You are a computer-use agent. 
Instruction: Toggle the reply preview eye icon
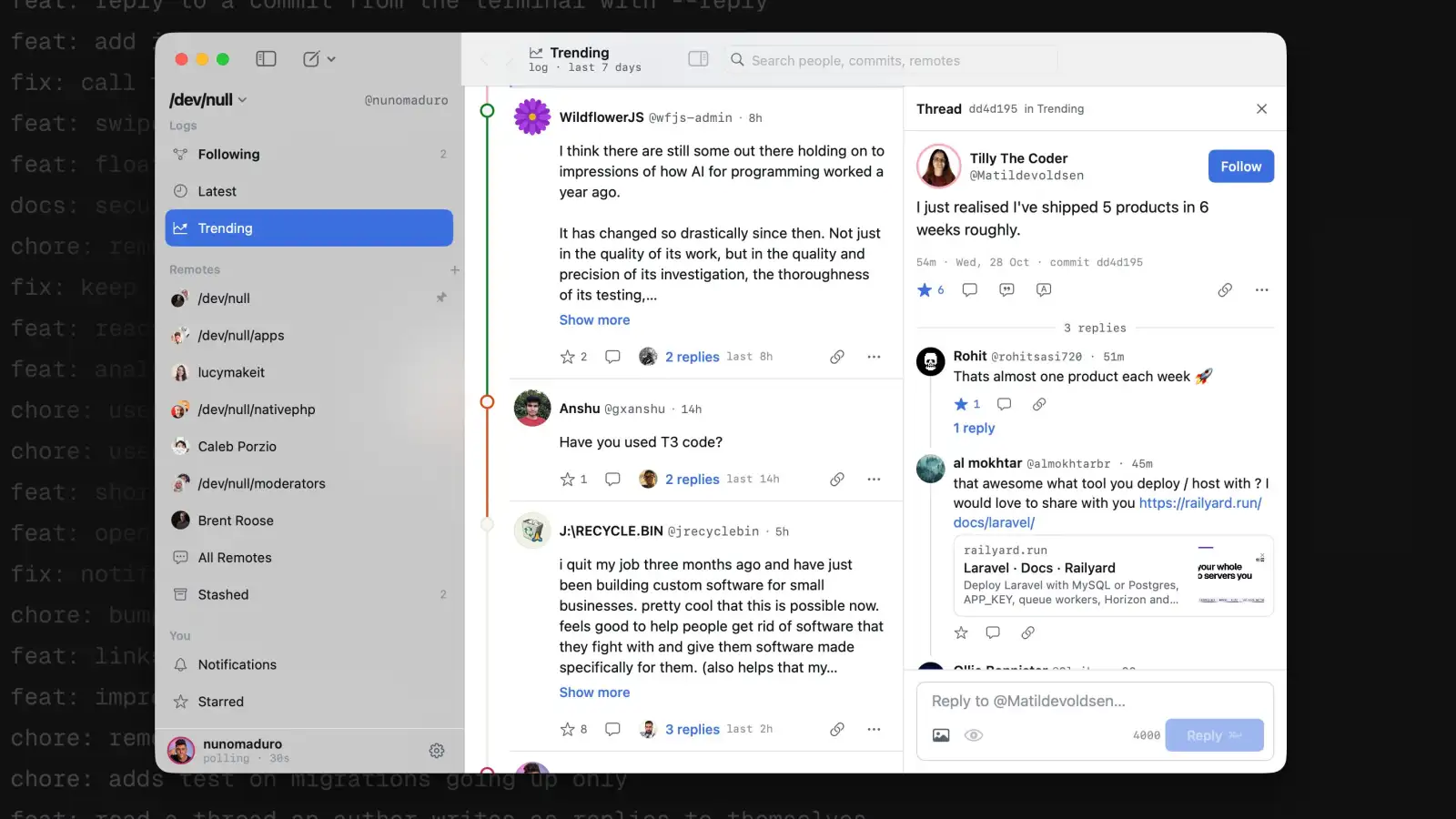(974, 735)
